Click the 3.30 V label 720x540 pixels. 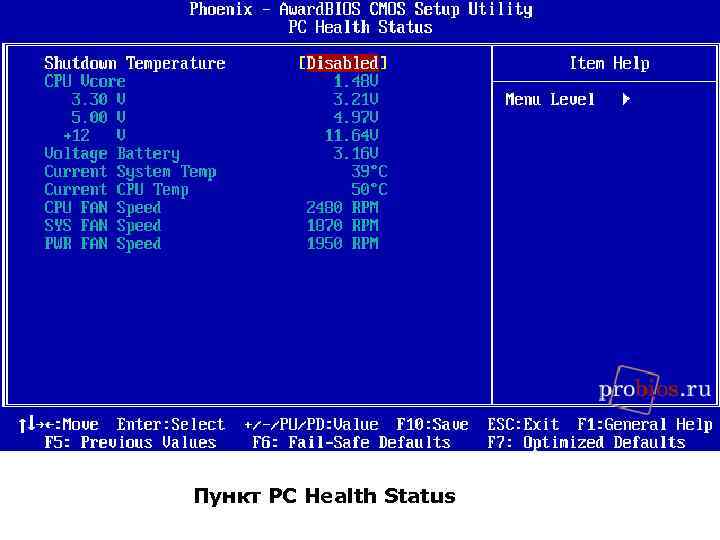[98, 99]
